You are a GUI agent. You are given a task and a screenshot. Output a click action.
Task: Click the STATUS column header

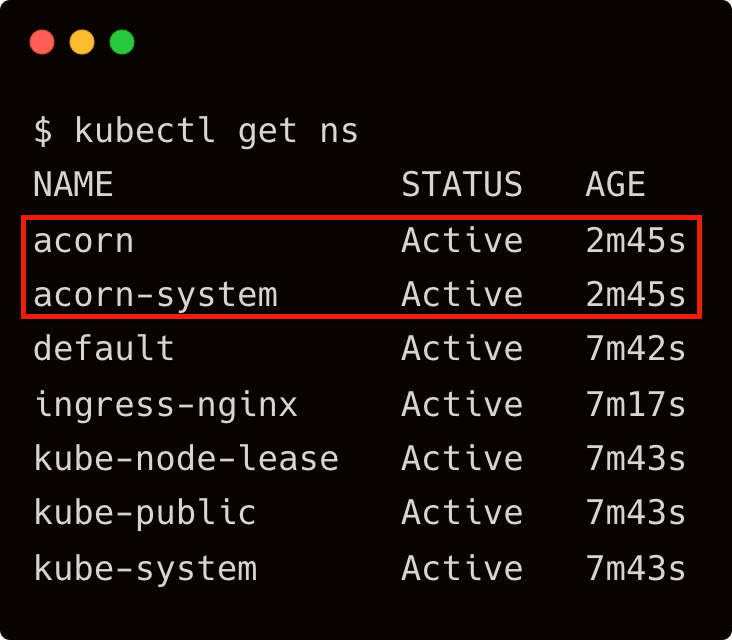[x=462, y=184]
